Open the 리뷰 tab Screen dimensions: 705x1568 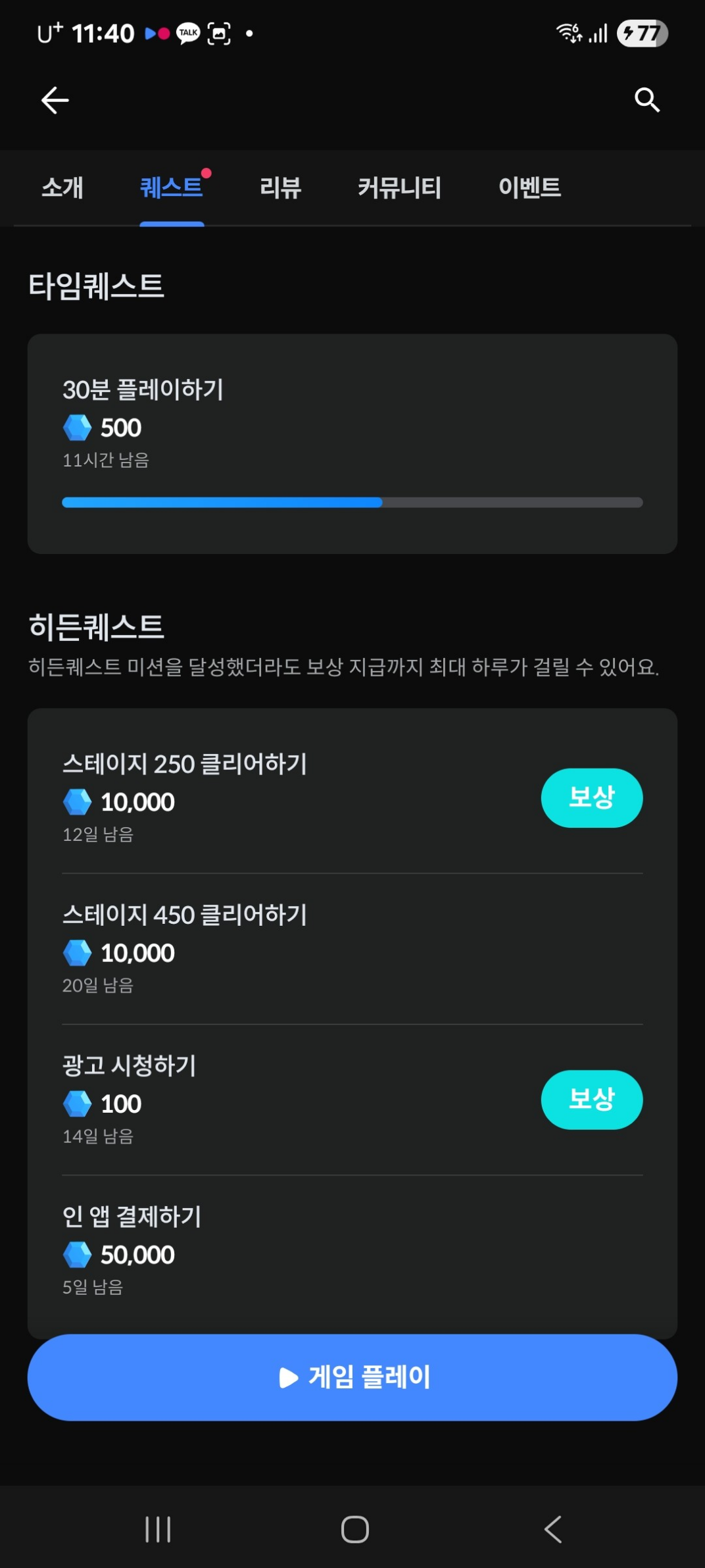pos(281,188)
